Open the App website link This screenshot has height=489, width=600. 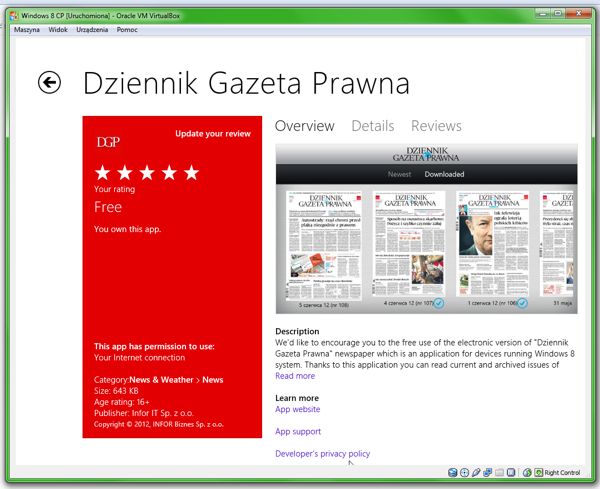(298, 409)
